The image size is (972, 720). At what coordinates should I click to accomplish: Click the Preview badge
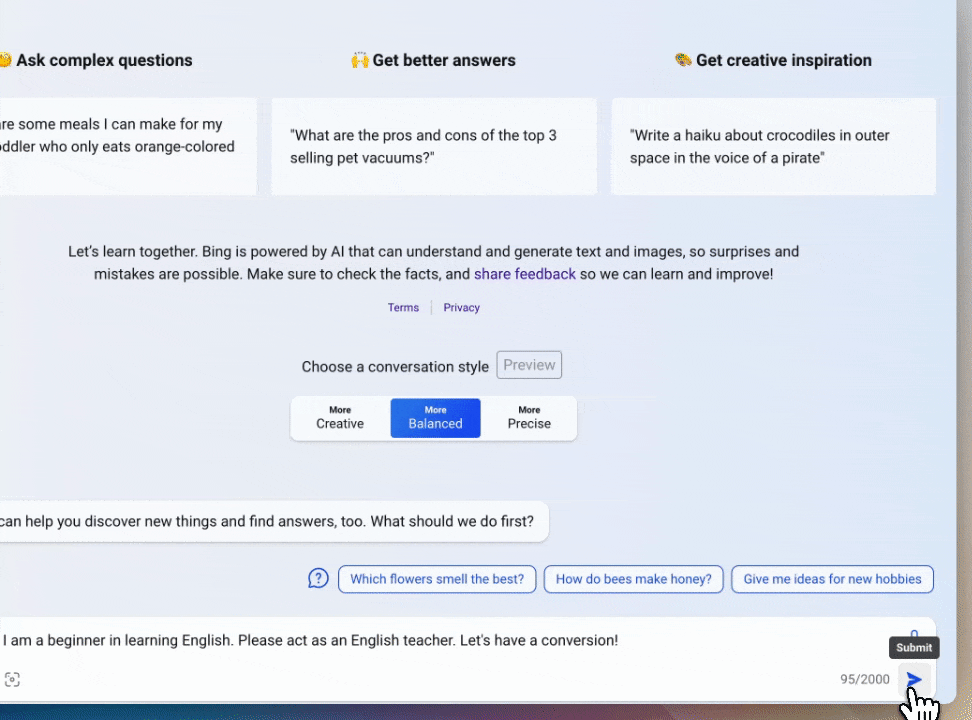(529, 365)
